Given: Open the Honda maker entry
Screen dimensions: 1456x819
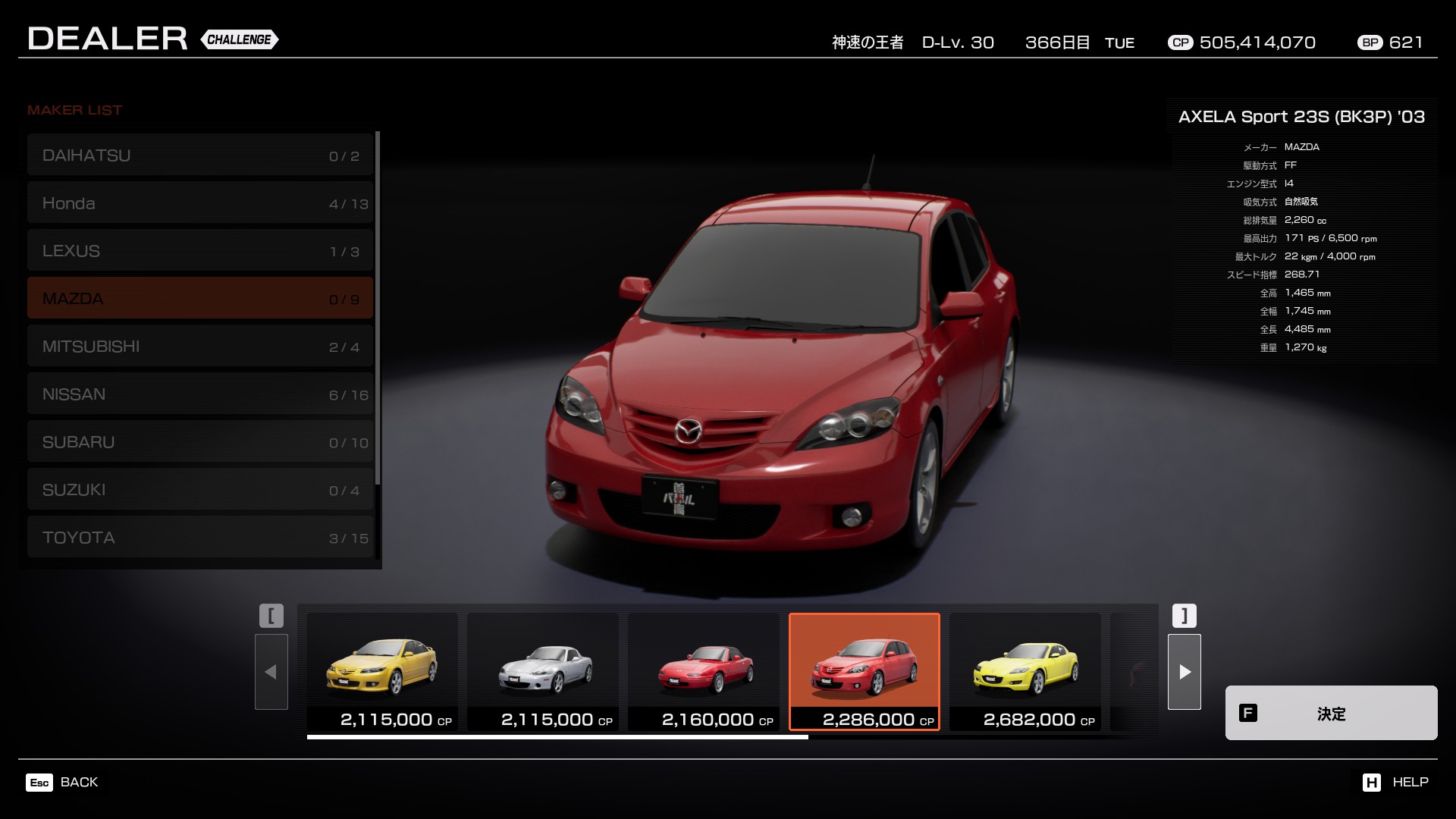Looking at the screenshot, I should [200, 203].
